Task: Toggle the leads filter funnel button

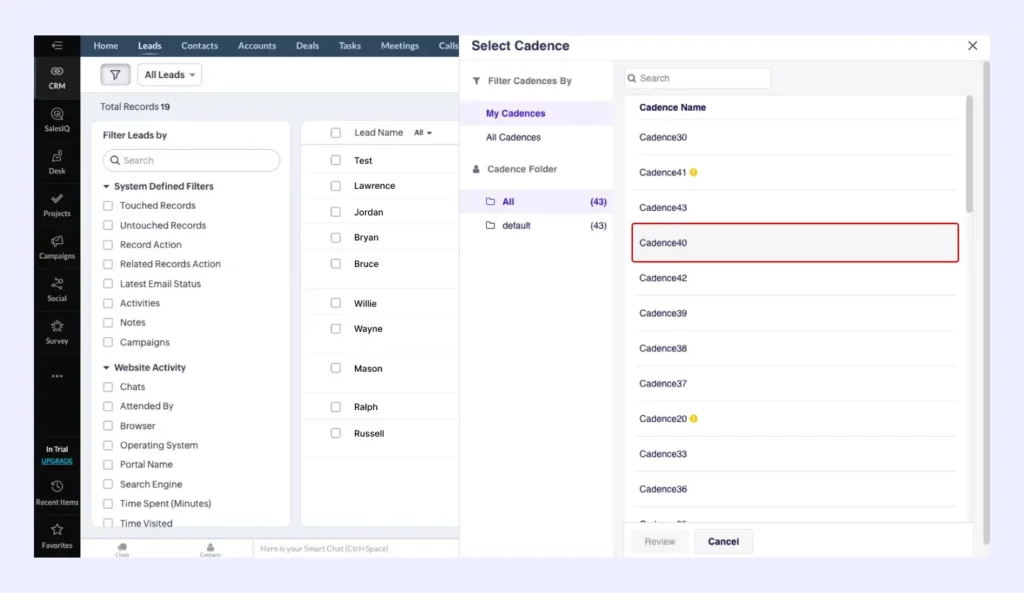Action: (115, 74)
